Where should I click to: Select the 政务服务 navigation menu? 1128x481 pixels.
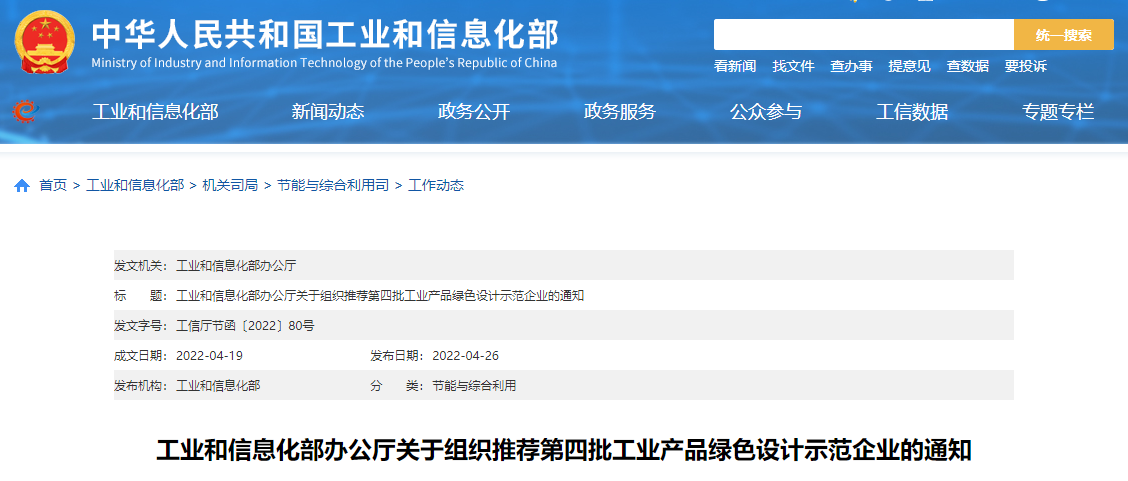(620, 112)
